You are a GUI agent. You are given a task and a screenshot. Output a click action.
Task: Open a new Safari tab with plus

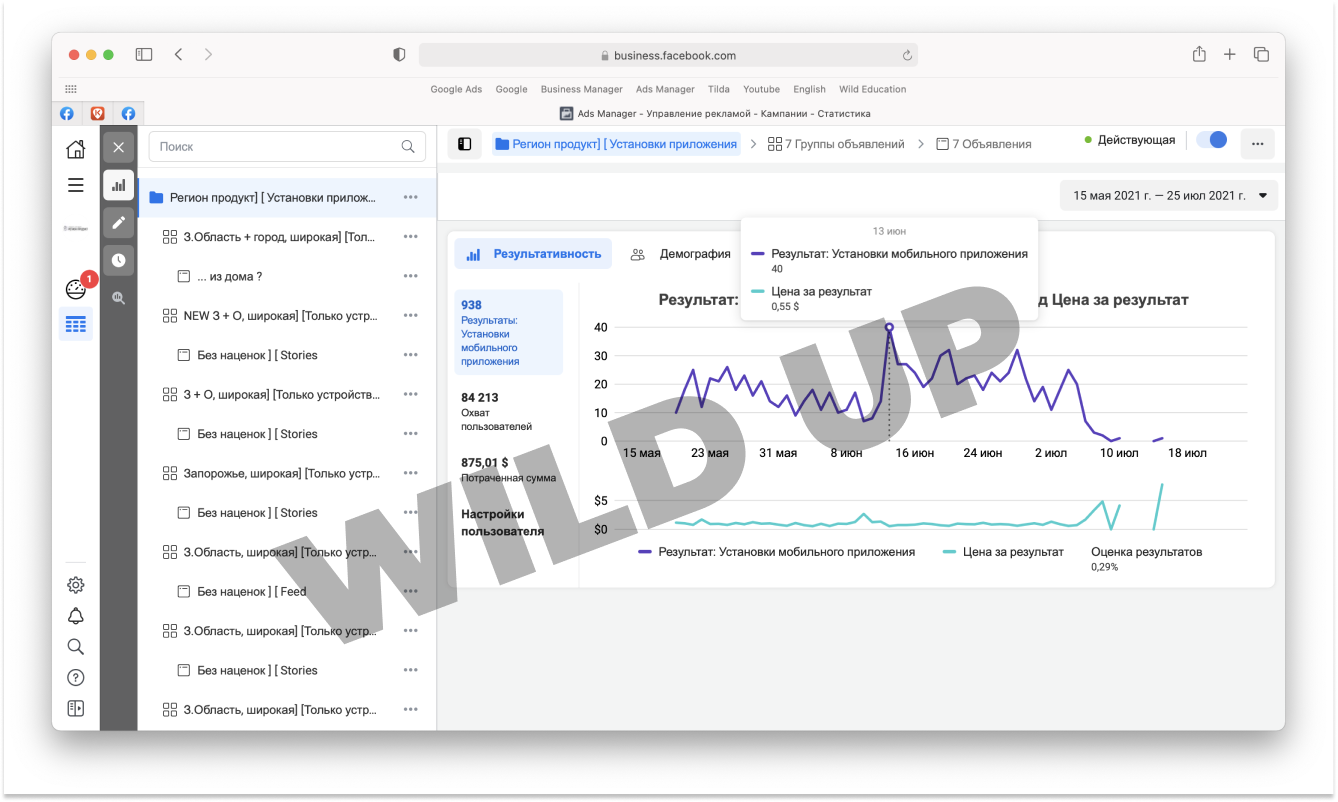pyautogui.click(x=1230, y=55)
